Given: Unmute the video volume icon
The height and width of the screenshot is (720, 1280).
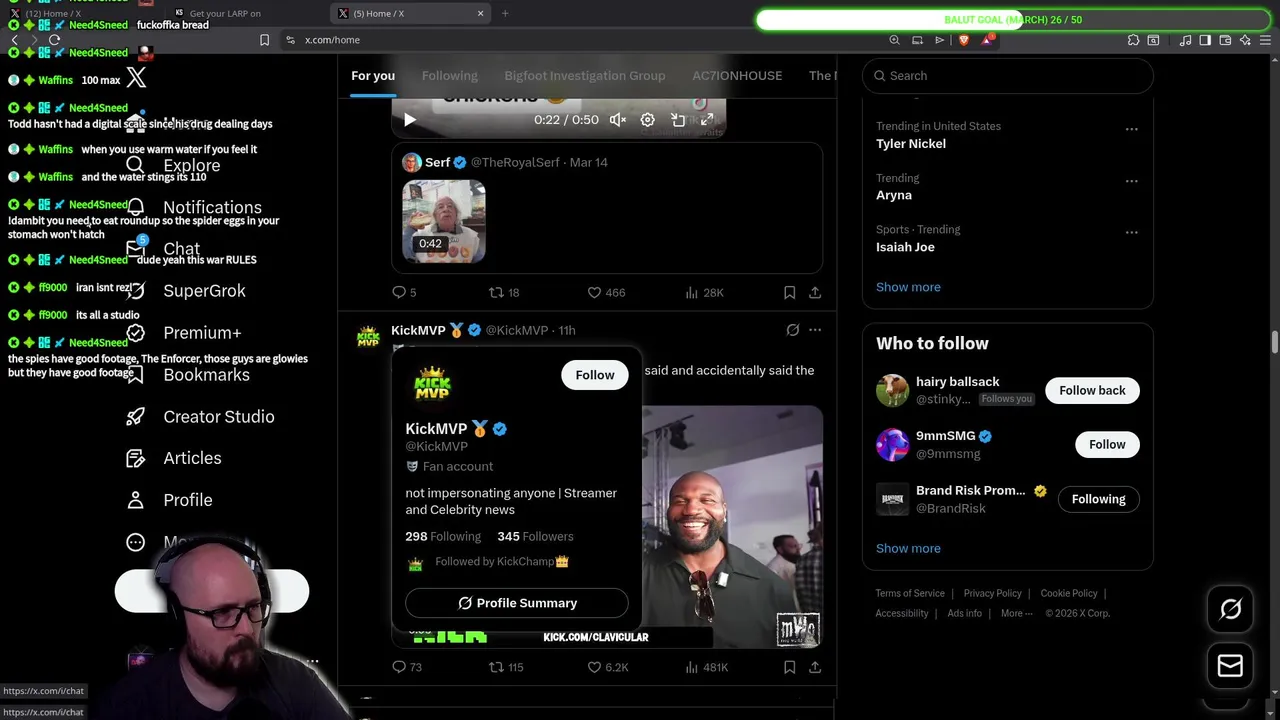Looking at the screenshot, I should coord(618,120).
